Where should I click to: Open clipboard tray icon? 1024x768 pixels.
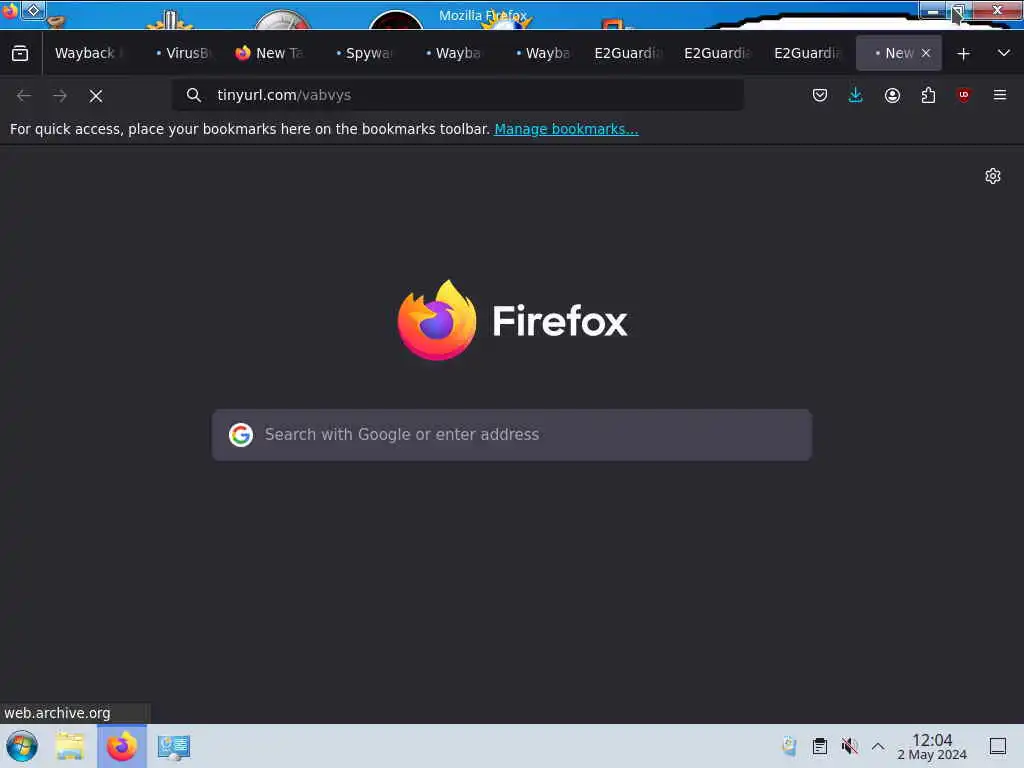820,746
